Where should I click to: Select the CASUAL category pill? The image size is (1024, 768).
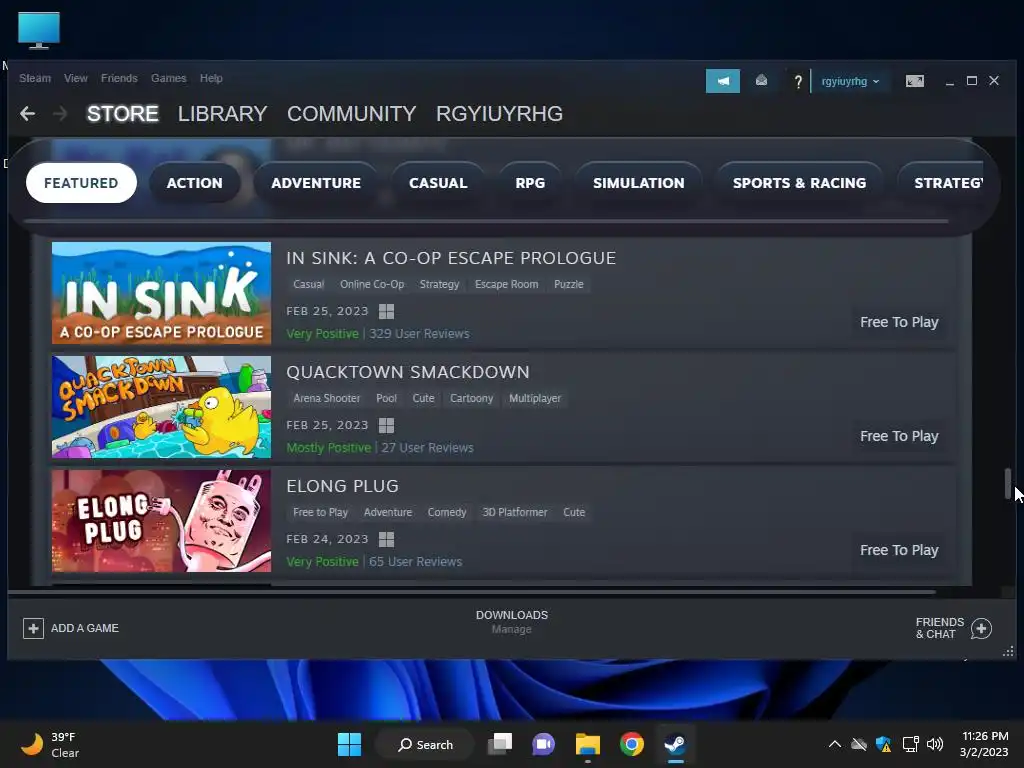pos(438,183)
